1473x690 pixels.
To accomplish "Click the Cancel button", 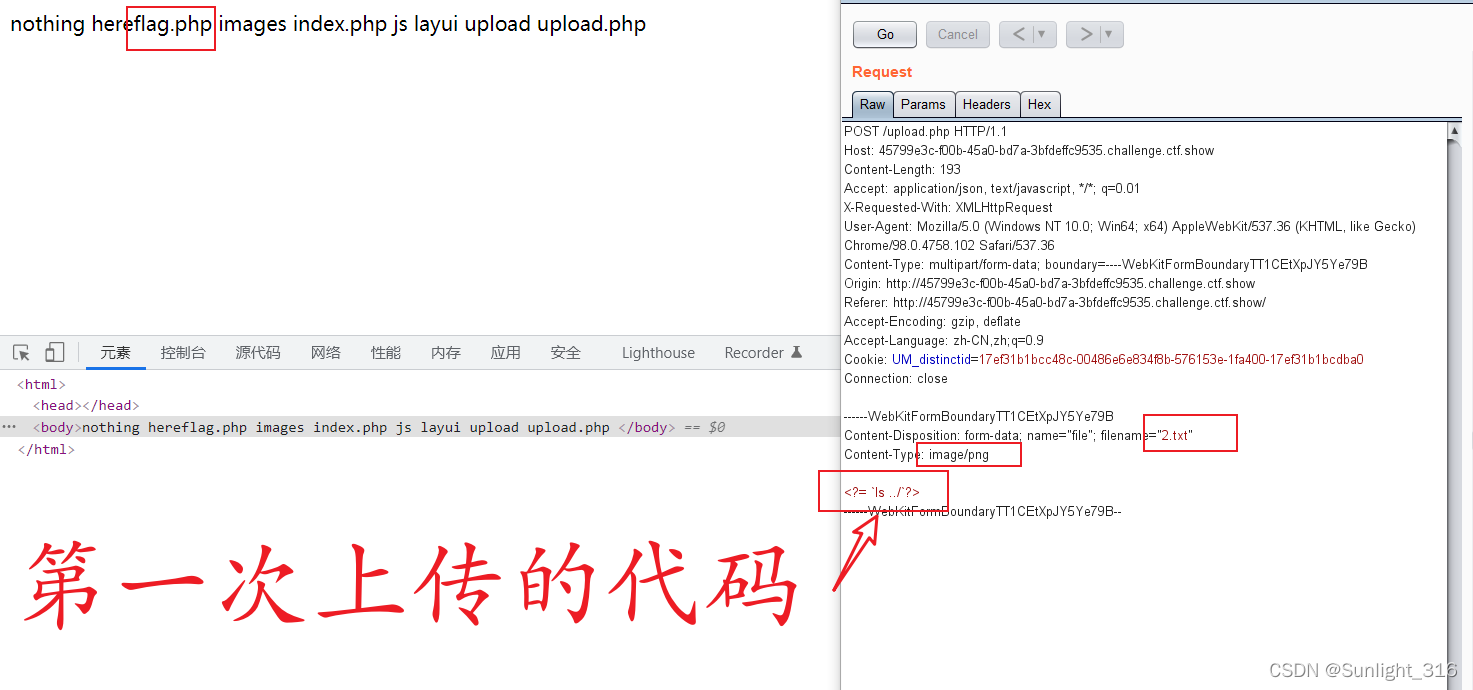I will [958, 34].
